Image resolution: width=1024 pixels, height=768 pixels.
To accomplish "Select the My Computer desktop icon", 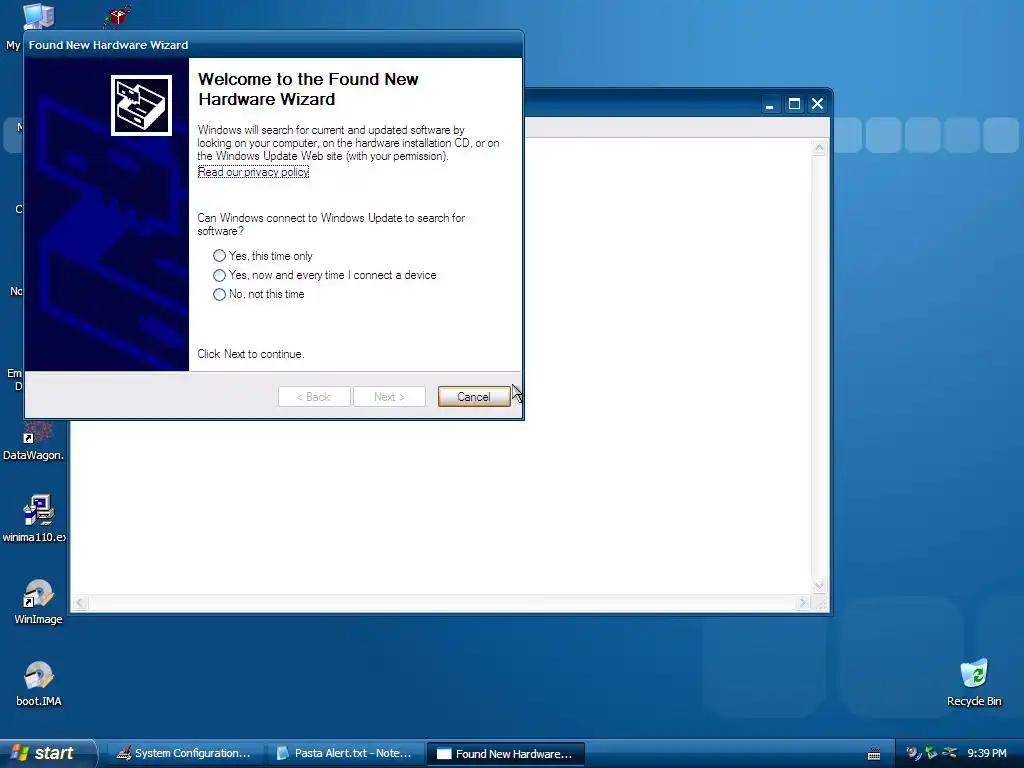I will pyautogui.click(x=38, y=16).
